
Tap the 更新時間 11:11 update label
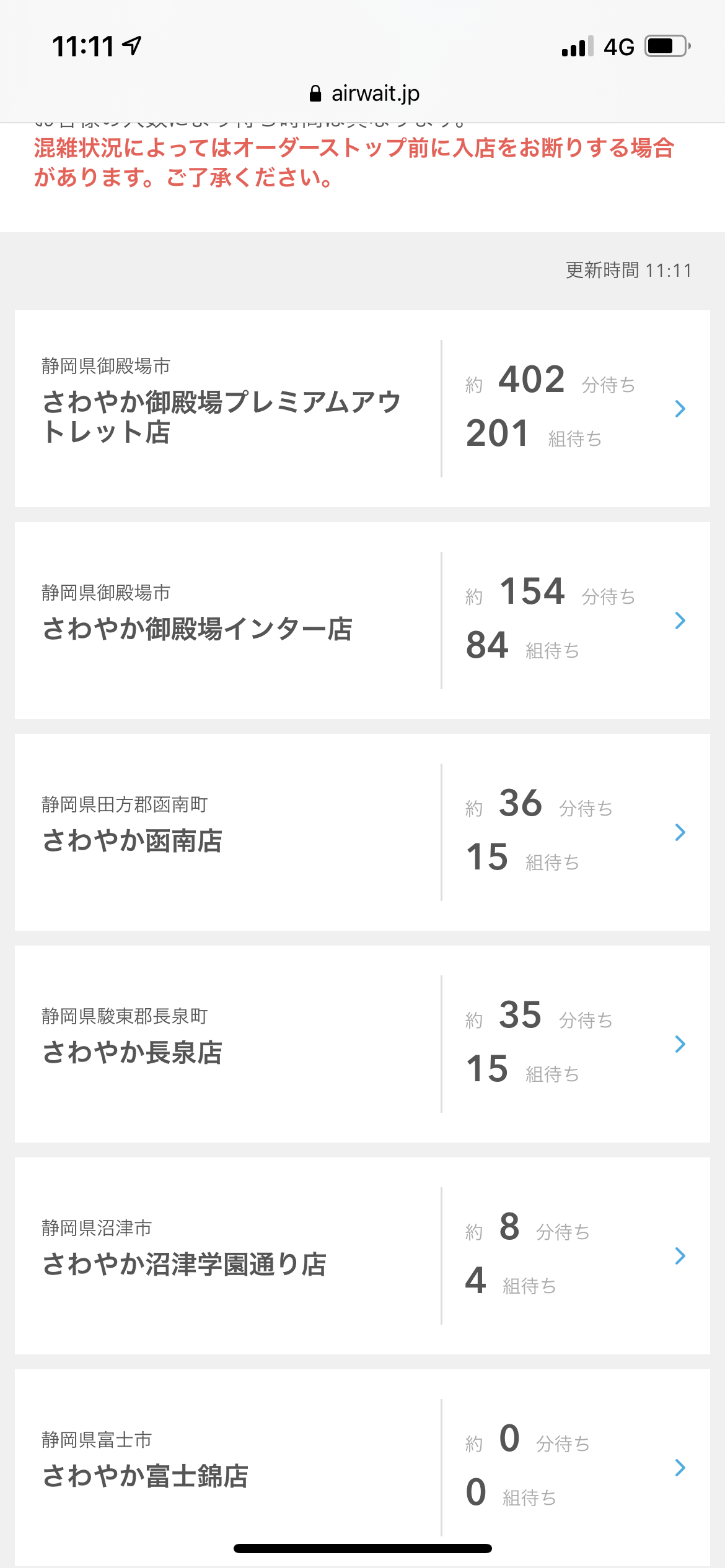pos(628,270)
